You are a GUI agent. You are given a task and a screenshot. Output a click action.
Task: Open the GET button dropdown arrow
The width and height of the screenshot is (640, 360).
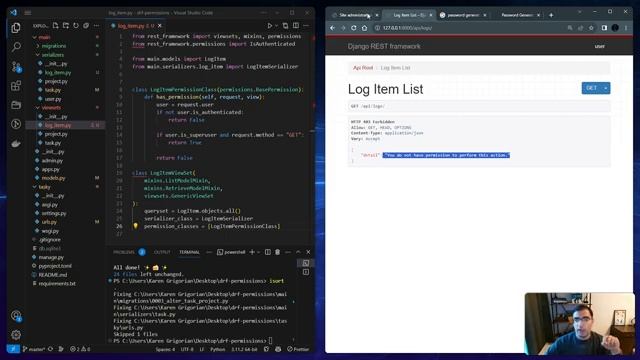[606, 88]
